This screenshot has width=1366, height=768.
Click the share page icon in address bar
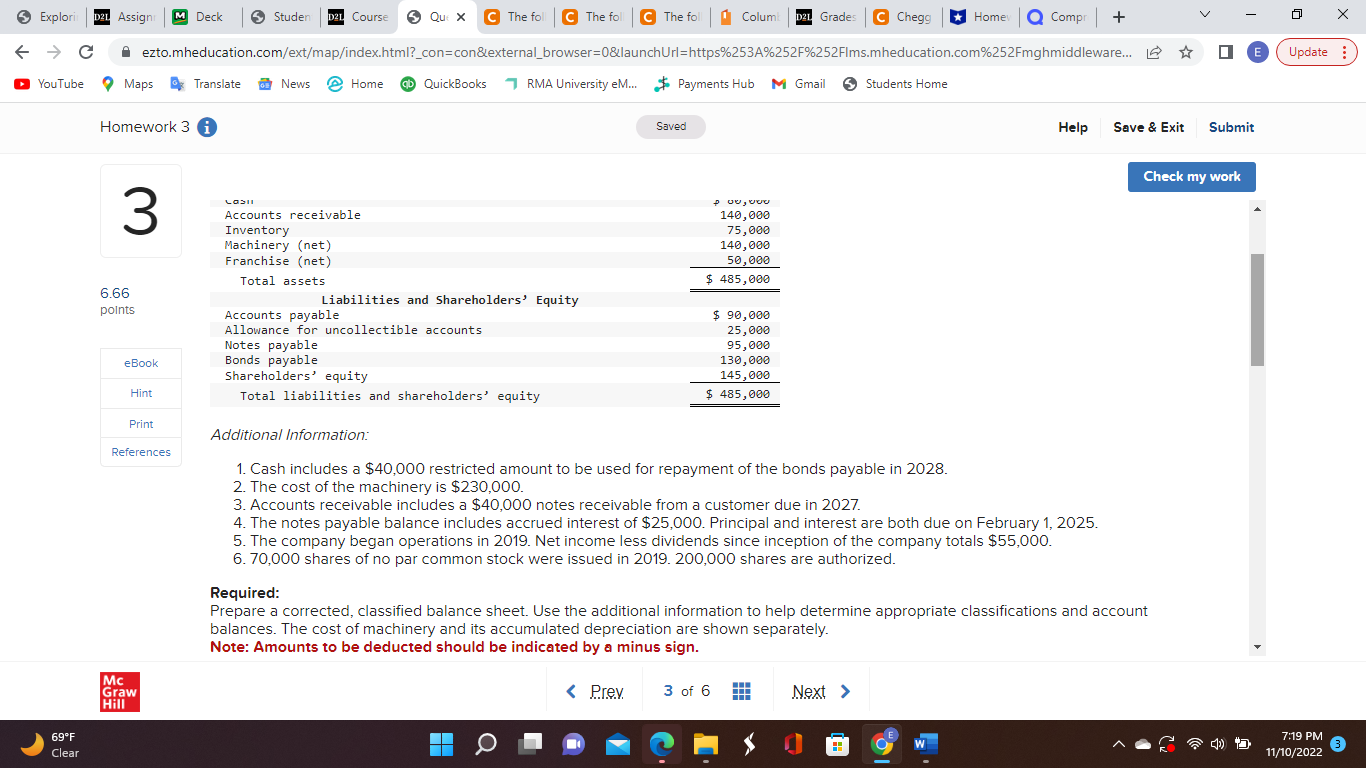pyautogui.click(x=1155, y=52)
